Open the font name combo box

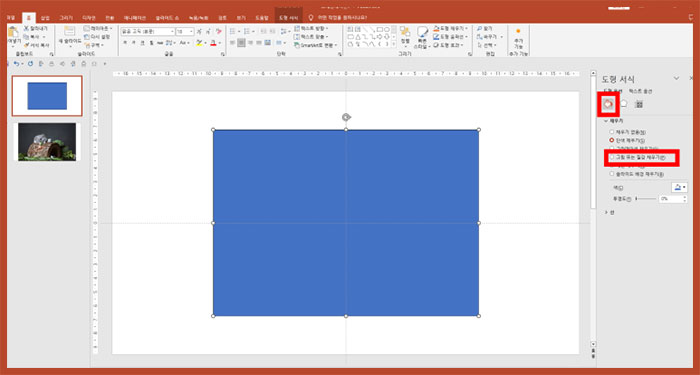tap(148, 32)
